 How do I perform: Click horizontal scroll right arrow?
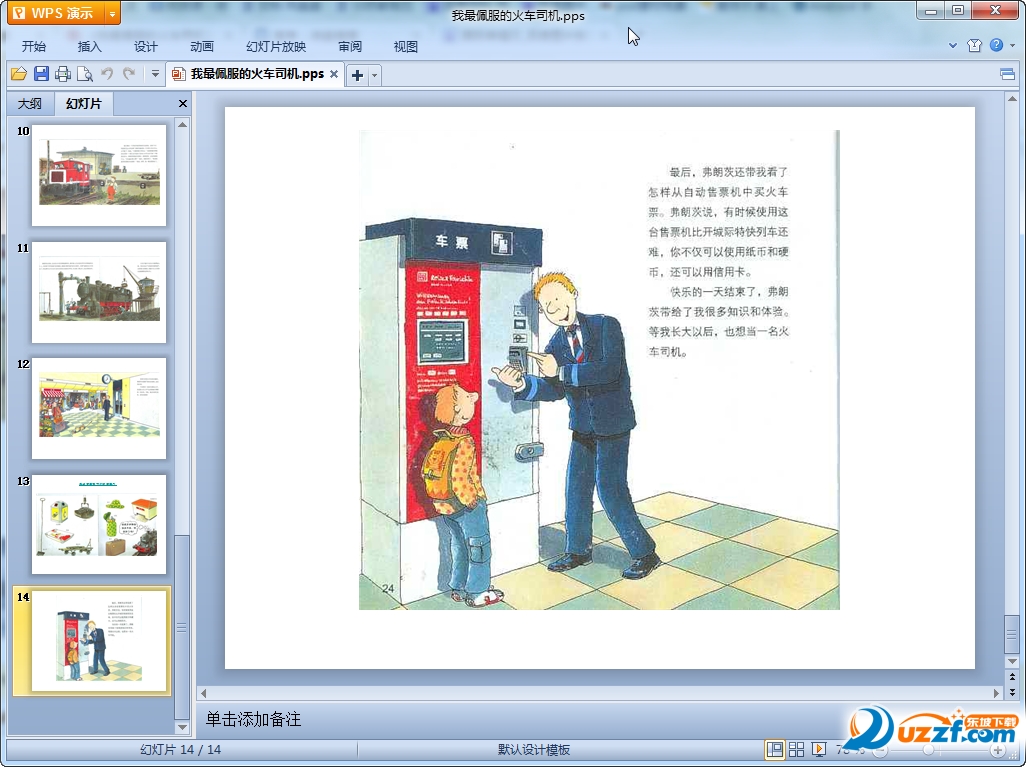997,693
